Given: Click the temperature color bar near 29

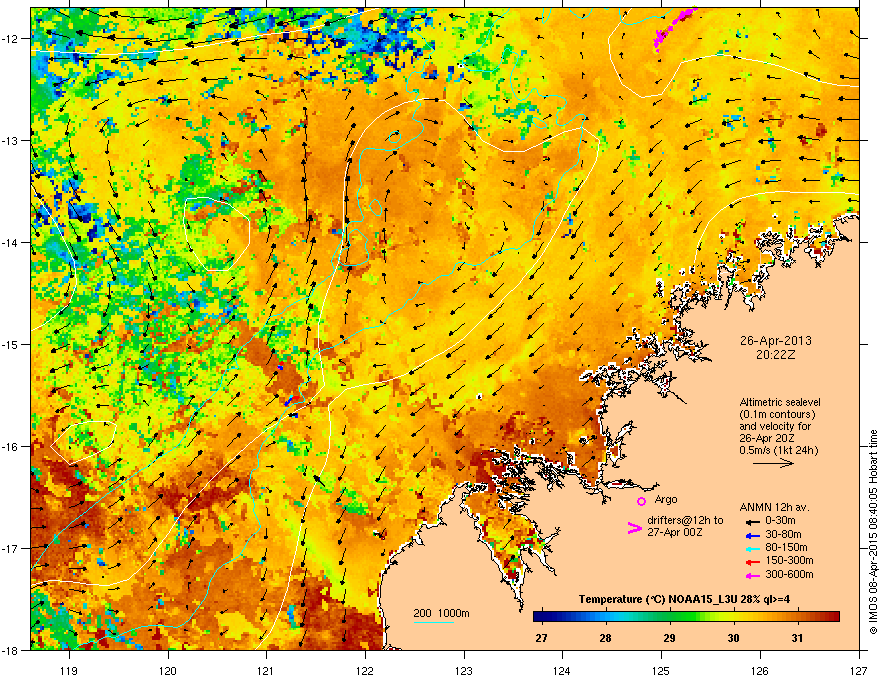Looking at the screenshot, I should tap(670, 617).
